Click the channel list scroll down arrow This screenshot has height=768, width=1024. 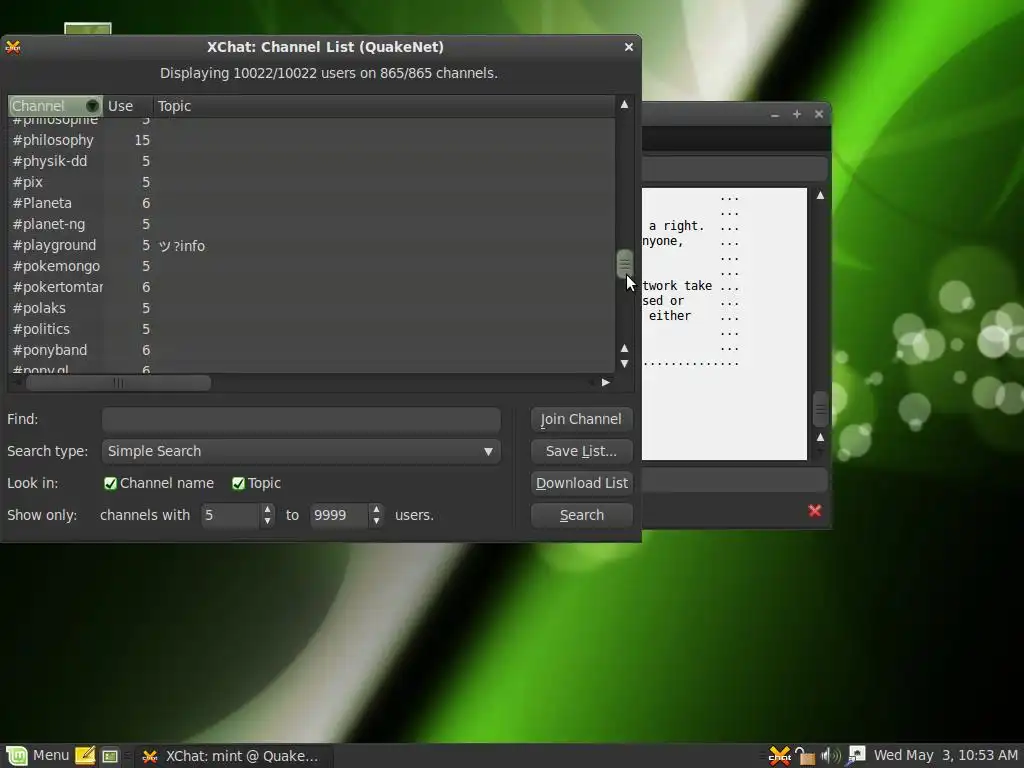pyautogui.click(x=624, y=364)
